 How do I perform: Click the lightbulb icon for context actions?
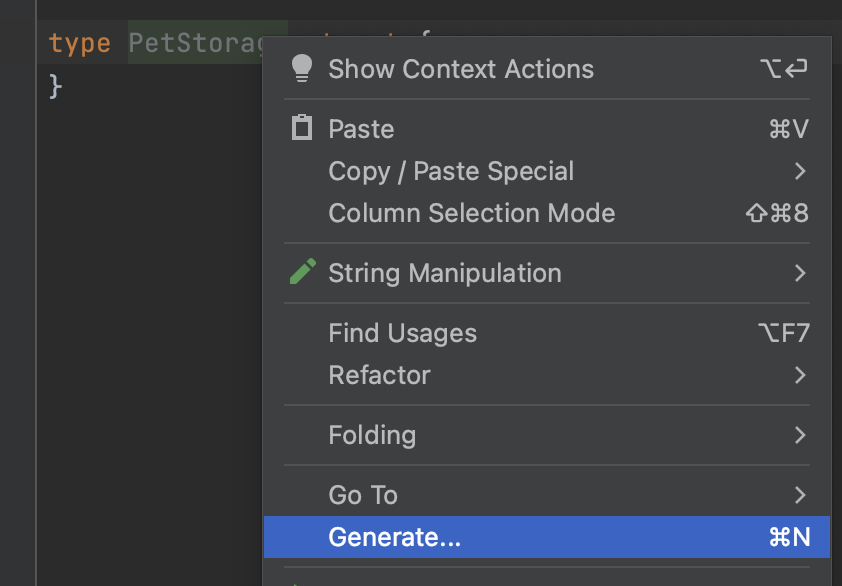301,68
